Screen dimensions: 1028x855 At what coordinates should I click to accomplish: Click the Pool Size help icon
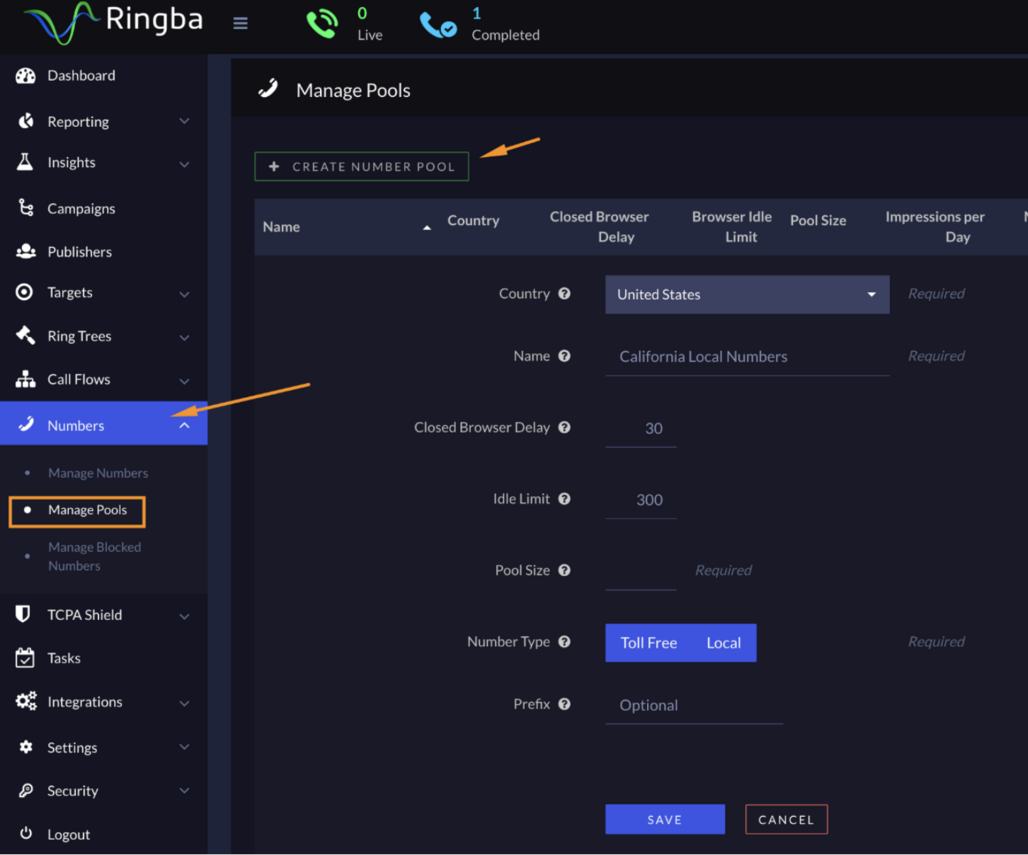tap(564, 570)
